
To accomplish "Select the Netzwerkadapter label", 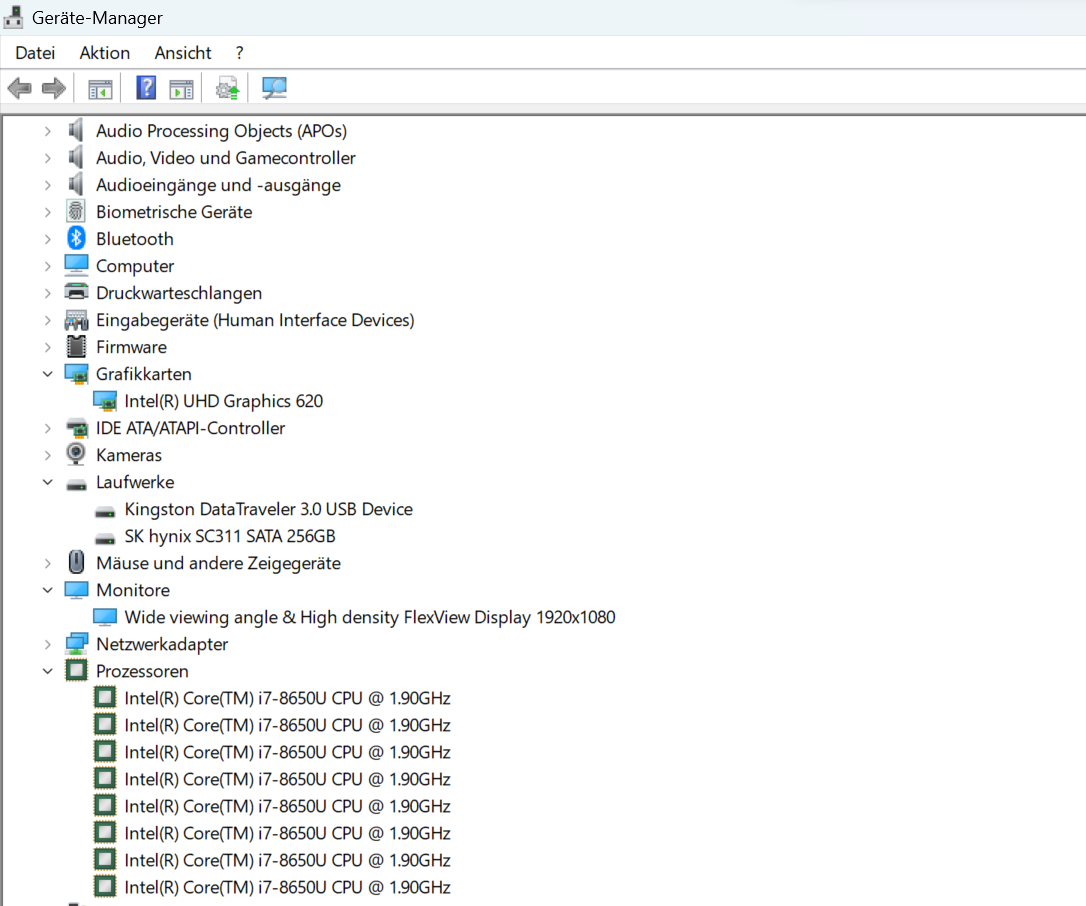I will (x=162, y=643).
